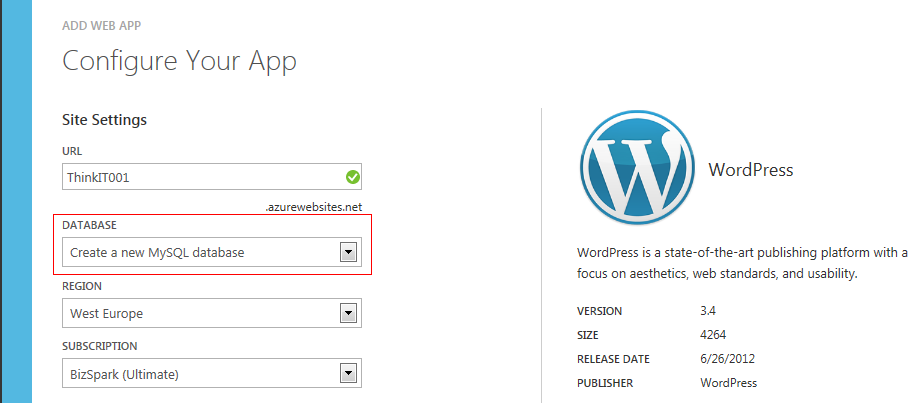Viewport: 915px width, 403px height.
Task: Click the version value 3.4
Action: click(x=708, y=311)
